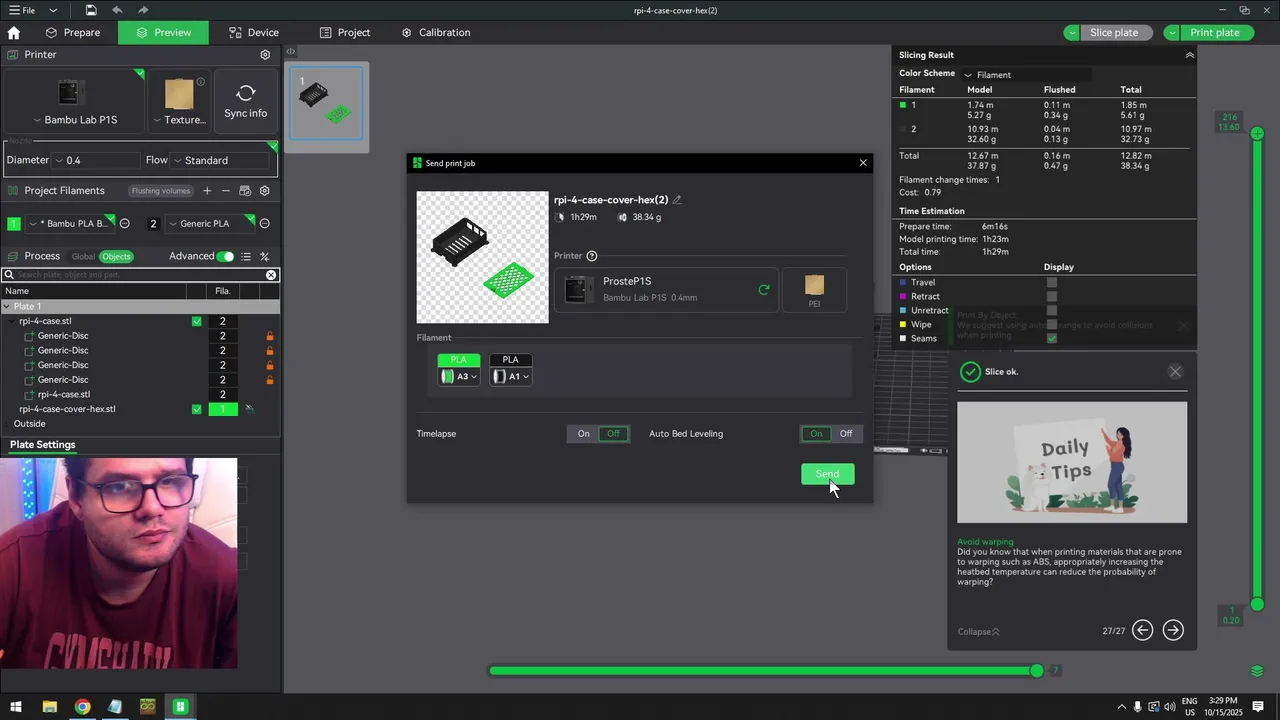Turn Auto Bed Leveling Off

846,434
